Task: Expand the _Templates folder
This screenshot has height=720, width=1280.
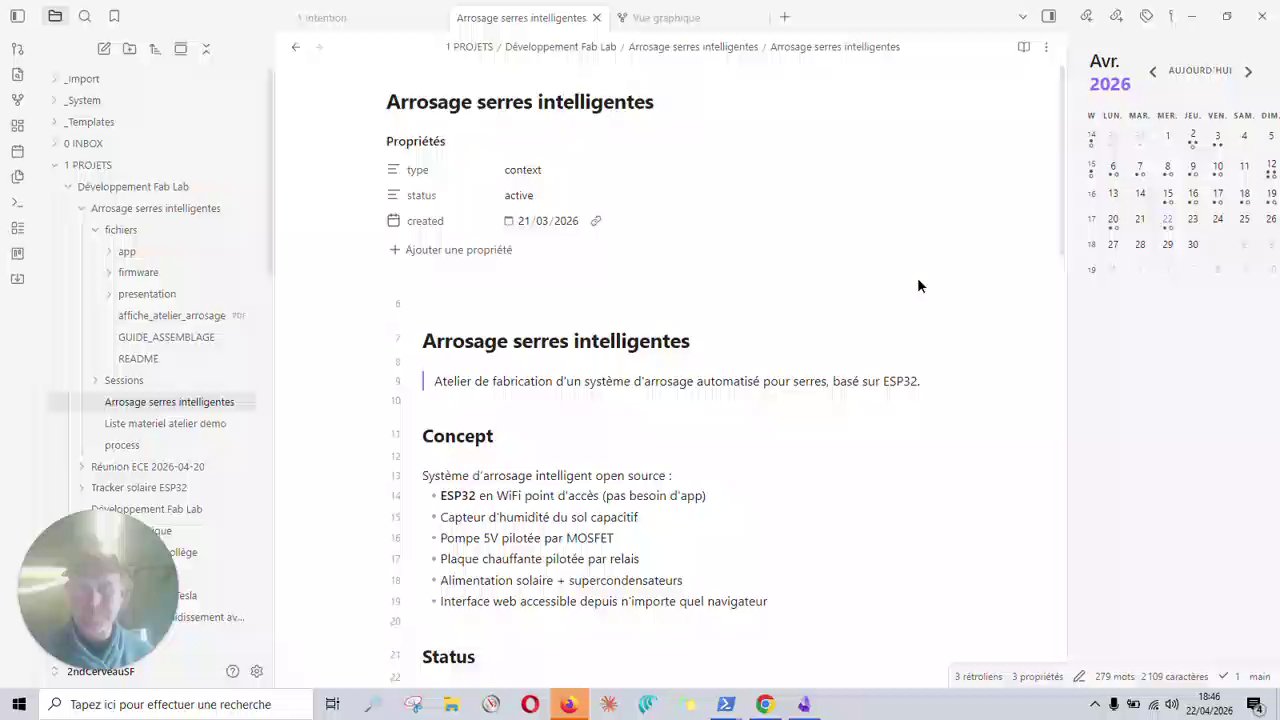Action: (x=89, y=122)
